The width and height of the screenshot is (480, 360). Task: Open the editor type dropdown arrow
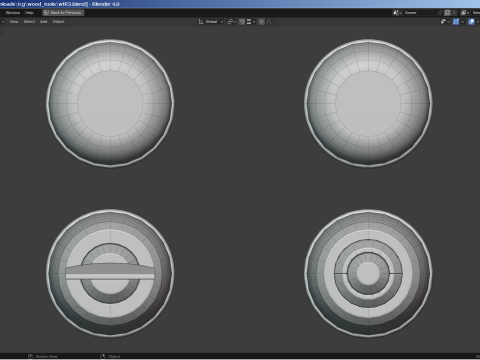(3, 22)
